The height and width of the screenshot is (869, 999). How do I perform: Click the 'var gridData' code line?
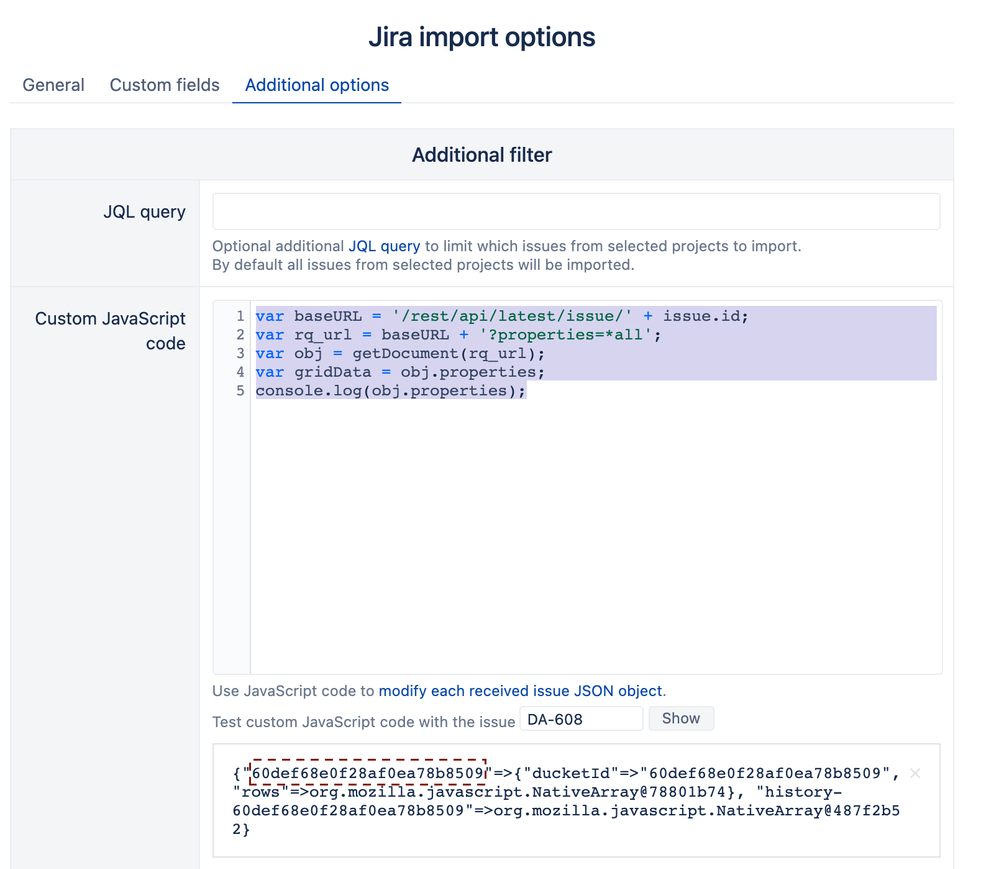tap(400, 371)
